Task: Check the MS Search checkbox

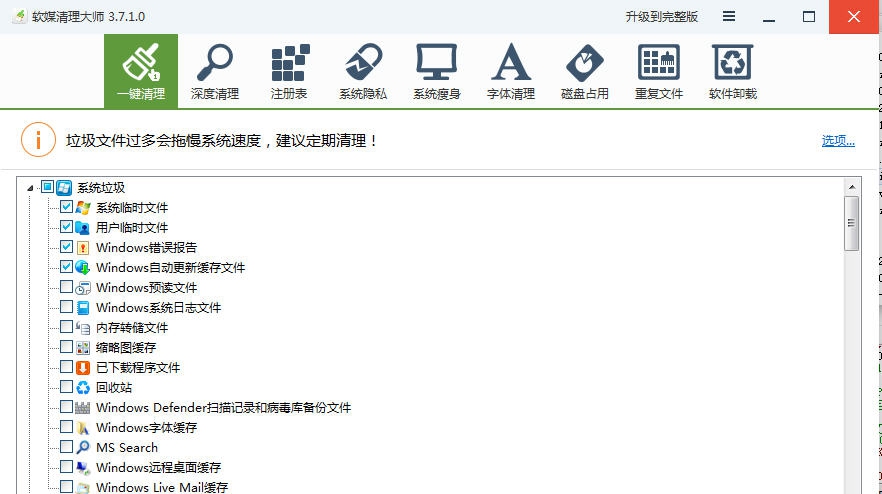Action: click(66, 447)
